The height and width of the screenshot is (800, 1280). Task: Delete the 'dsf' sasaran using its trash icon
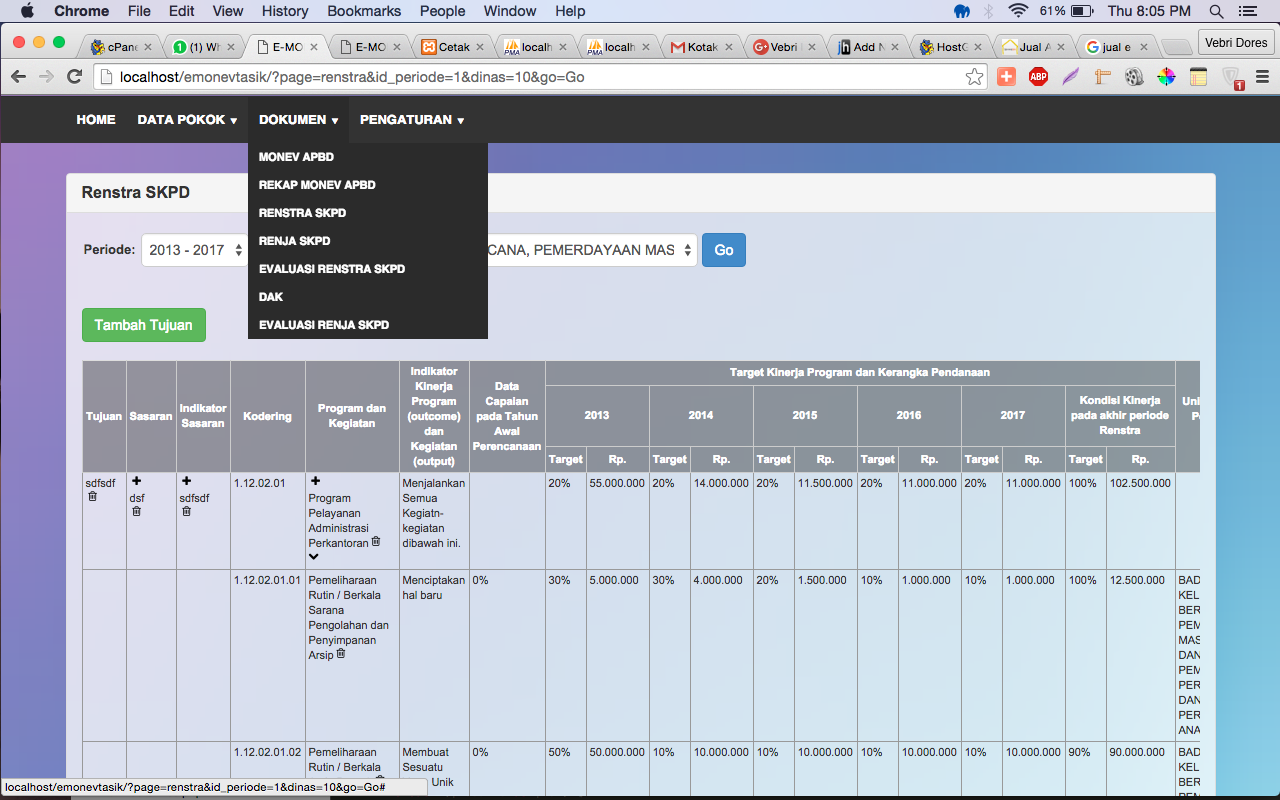coord(137,511)
